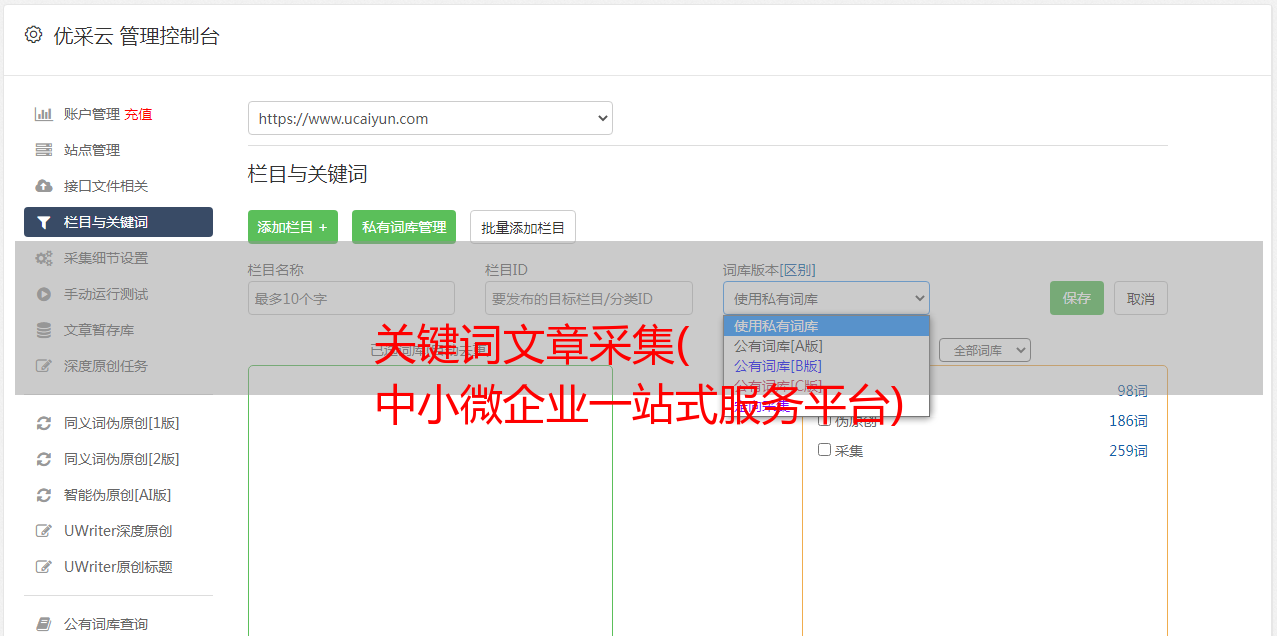Focus the 栏目ID input field

pos(589,298)
